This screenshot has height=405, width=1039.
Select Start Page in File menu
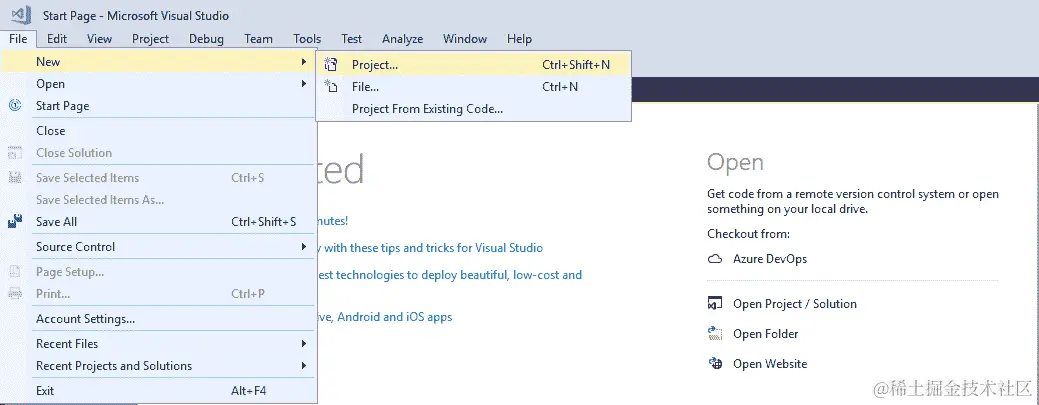tap(158, 105)
